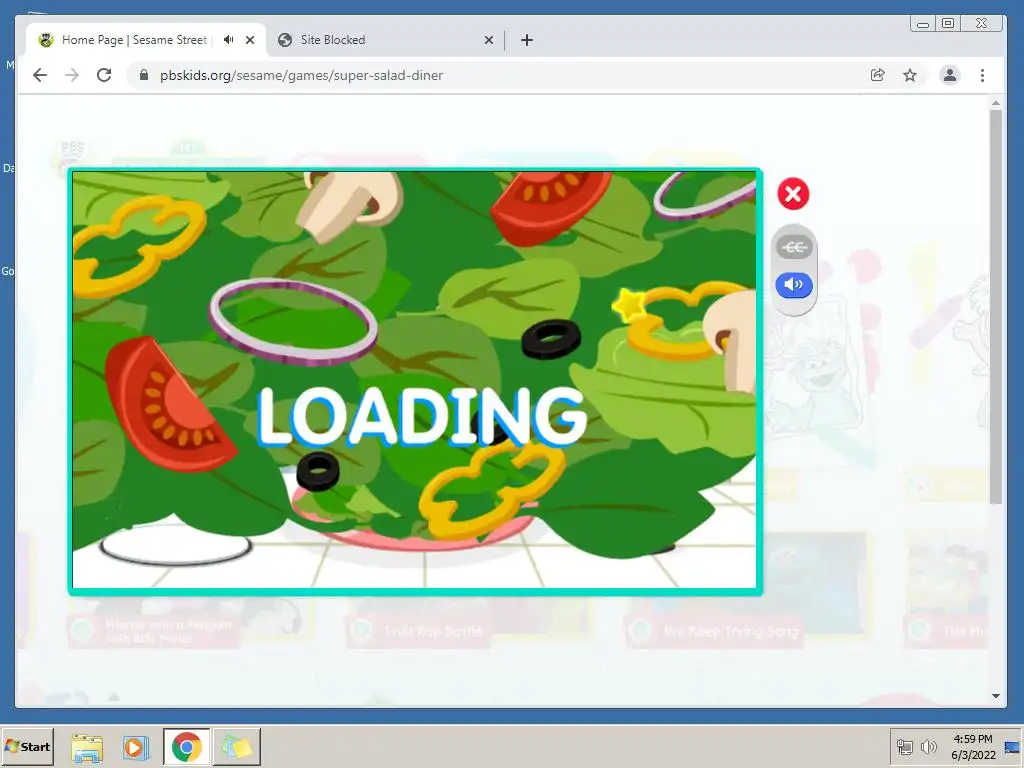Image resolution: width=1024 pixels, height=768 pixels.
Task: Open the system tray volume icon
Action: 928,746
